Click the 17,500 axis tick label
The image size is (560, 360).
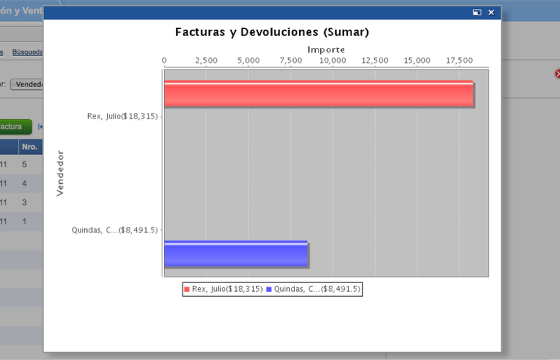click(x=459, y=60)
